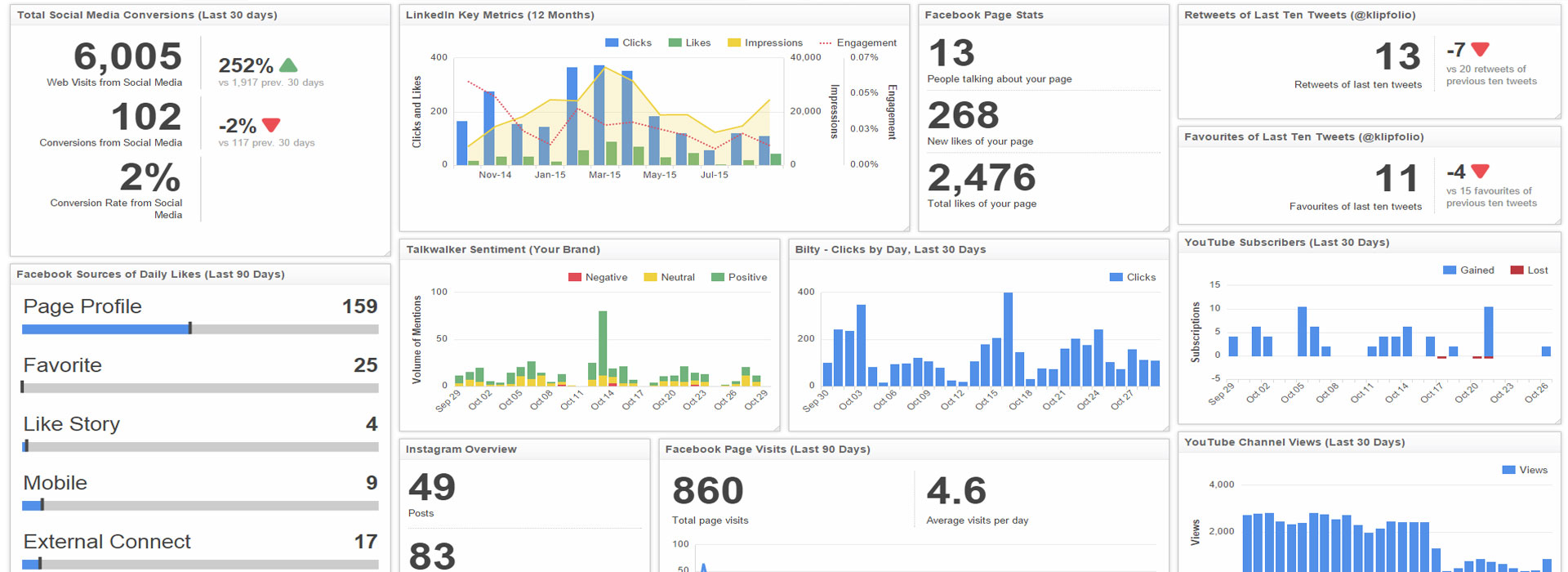Select 'Favourites of Last Ten Tweets (@klipfolio)' title
This screenshot has height=572, width=1568.
[1304, 136]
